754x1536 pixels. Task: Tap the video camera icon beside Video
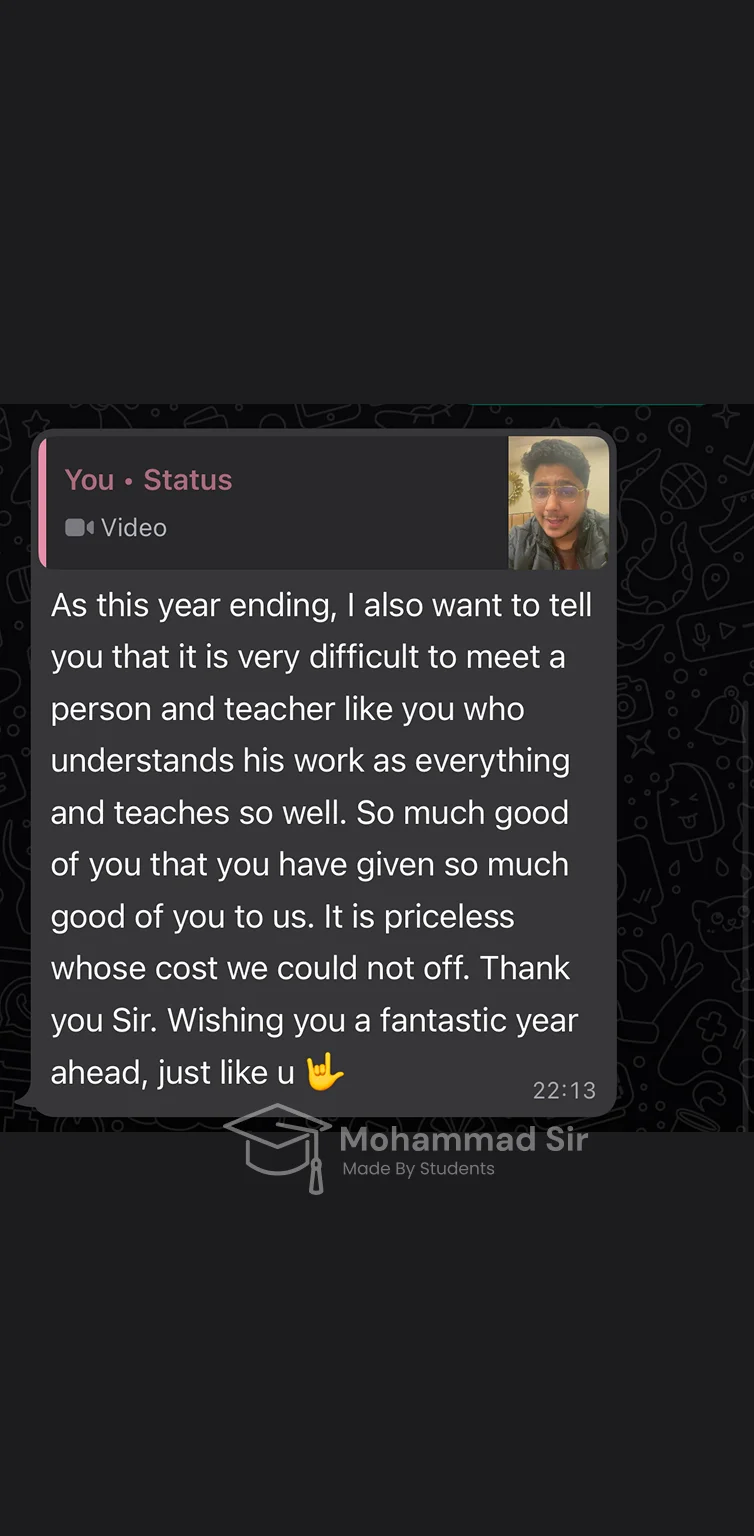pos(79,527)
